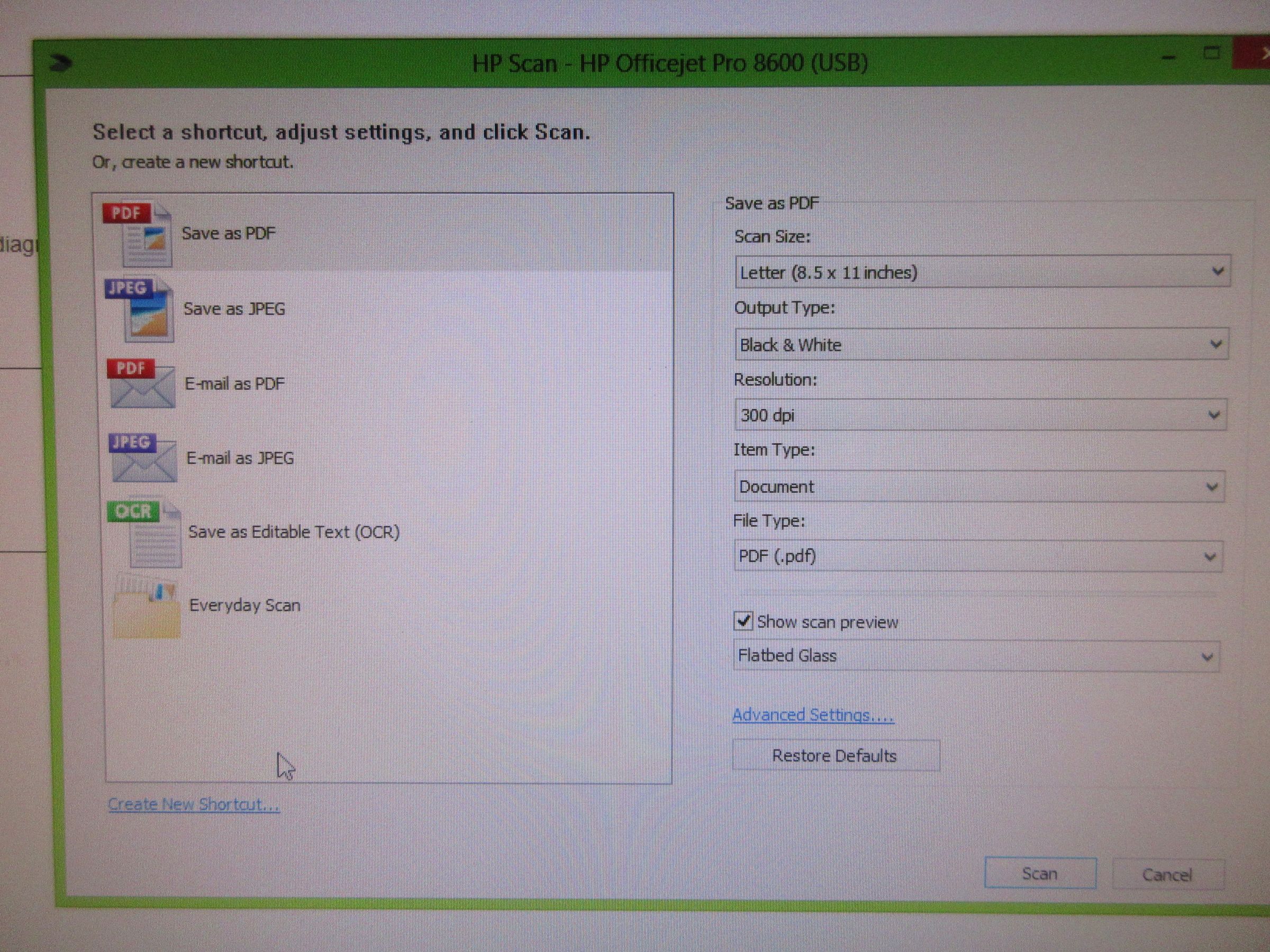
Task: Click the Create New Shortcut link
Action: tap(194, 804)
